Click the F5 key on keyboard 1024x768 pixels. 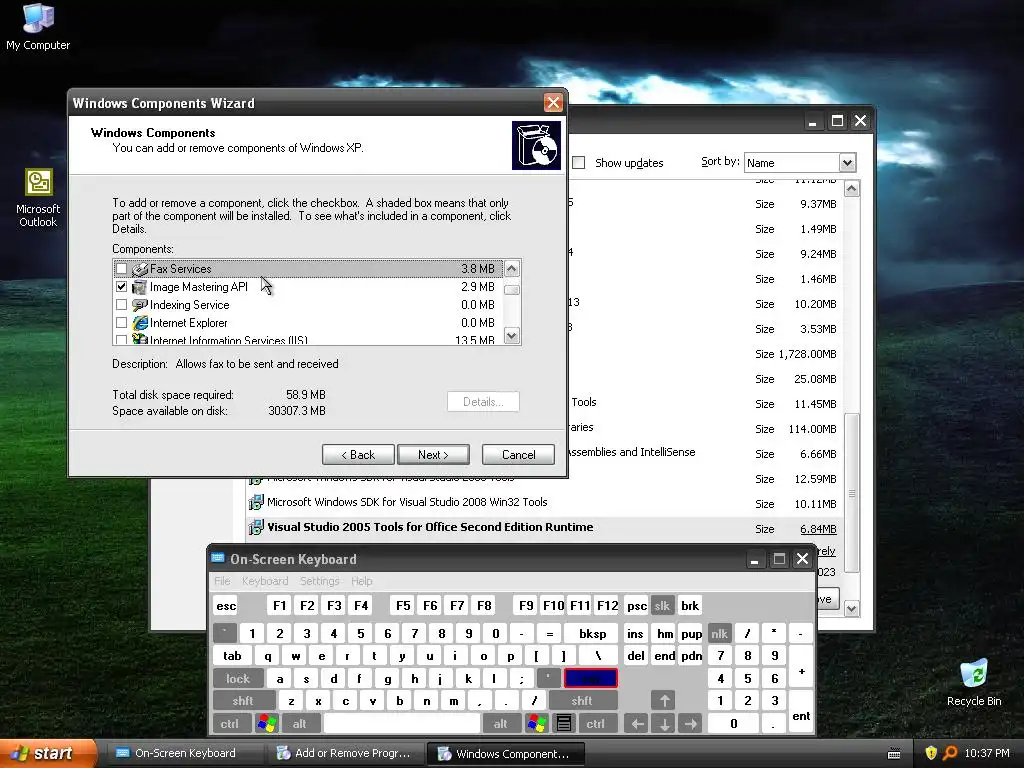click(403, 606)
